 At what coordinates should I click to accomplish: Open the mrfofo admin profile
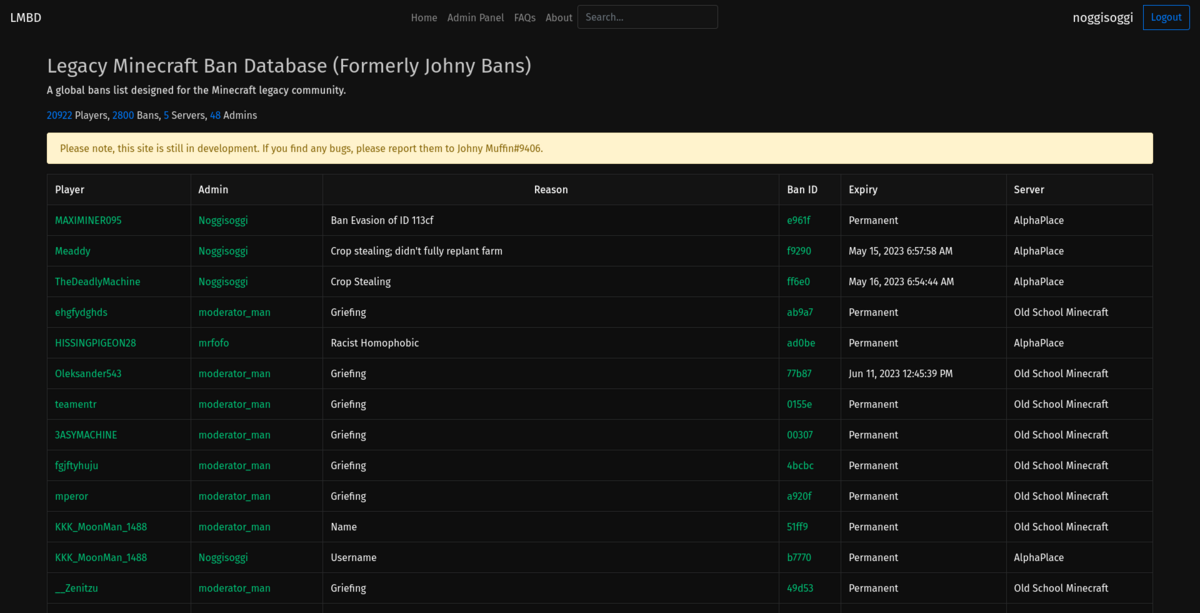(x=212, y=342)
